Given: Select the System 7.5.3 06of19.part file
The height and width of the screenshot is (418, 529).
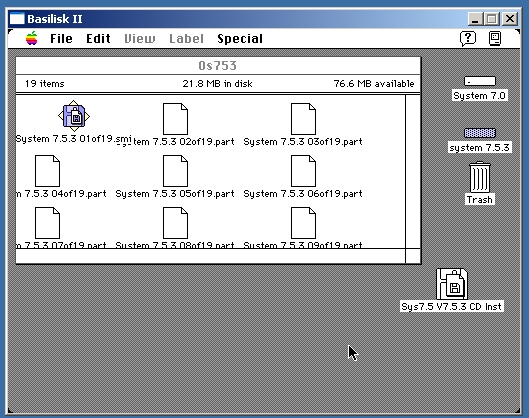Looking at the screenshot, I should point(303,171).
